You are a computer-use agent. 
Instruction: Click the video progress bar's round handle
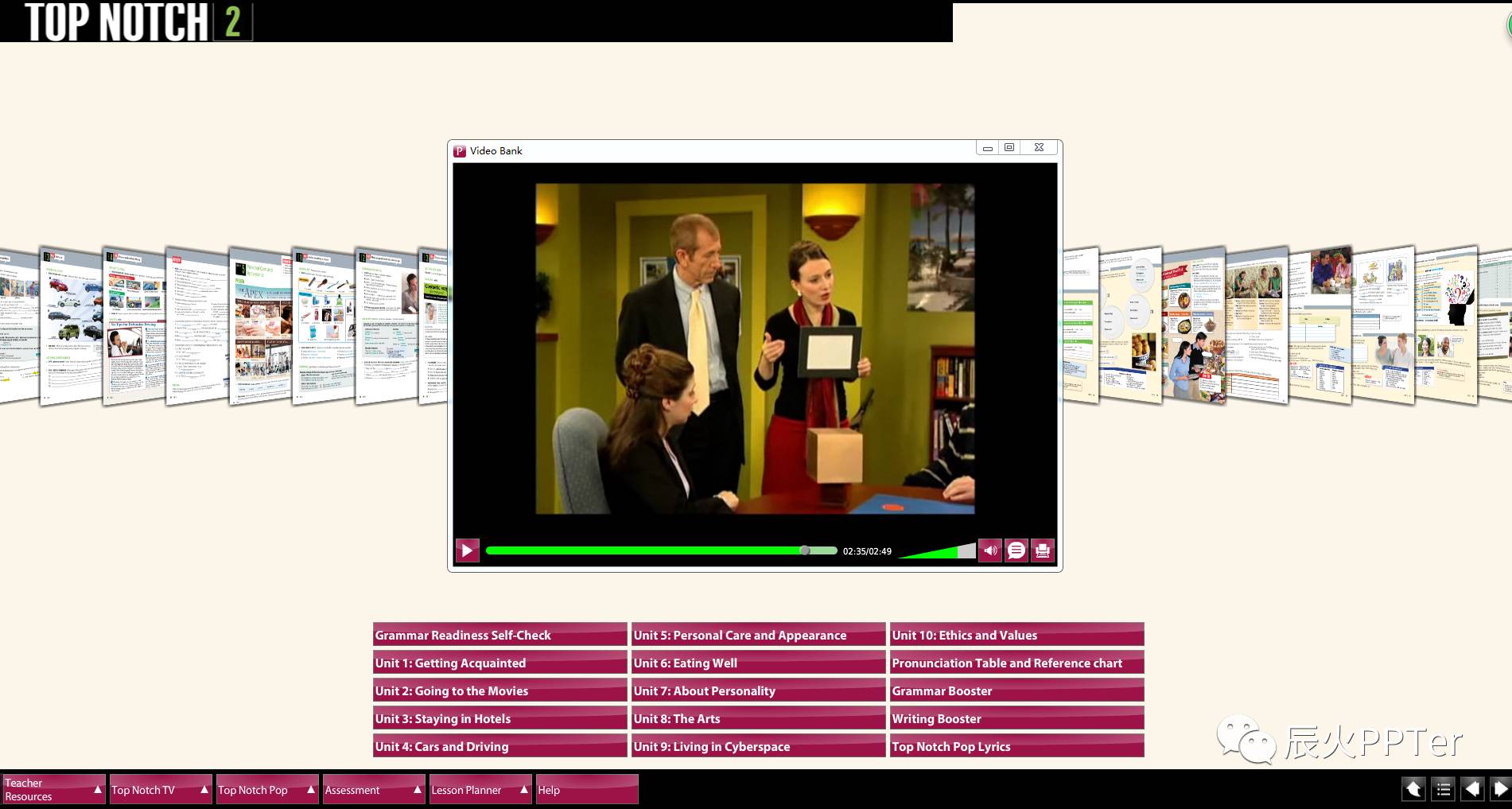pyautogui.click(x=805, y=550)
